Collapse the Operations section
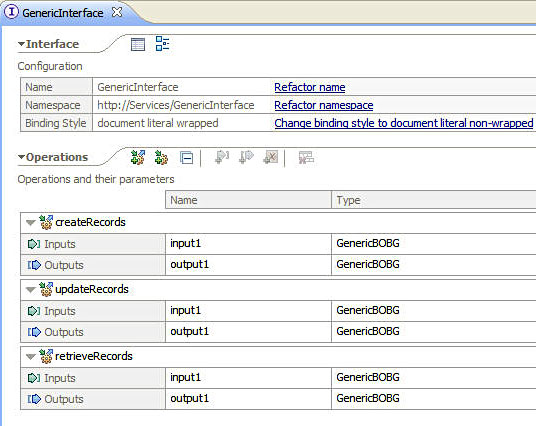 coord(21,157)
